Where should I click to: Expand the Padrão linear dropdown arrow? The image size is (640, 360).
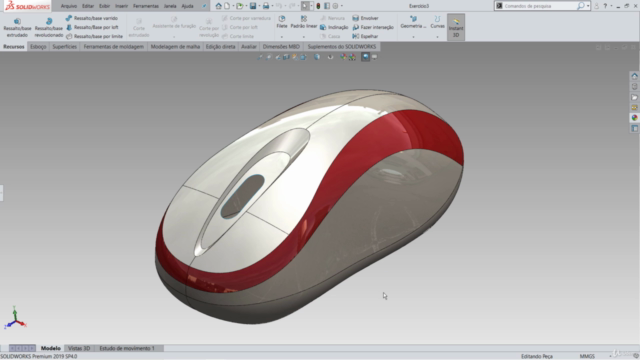click(304, 37)
